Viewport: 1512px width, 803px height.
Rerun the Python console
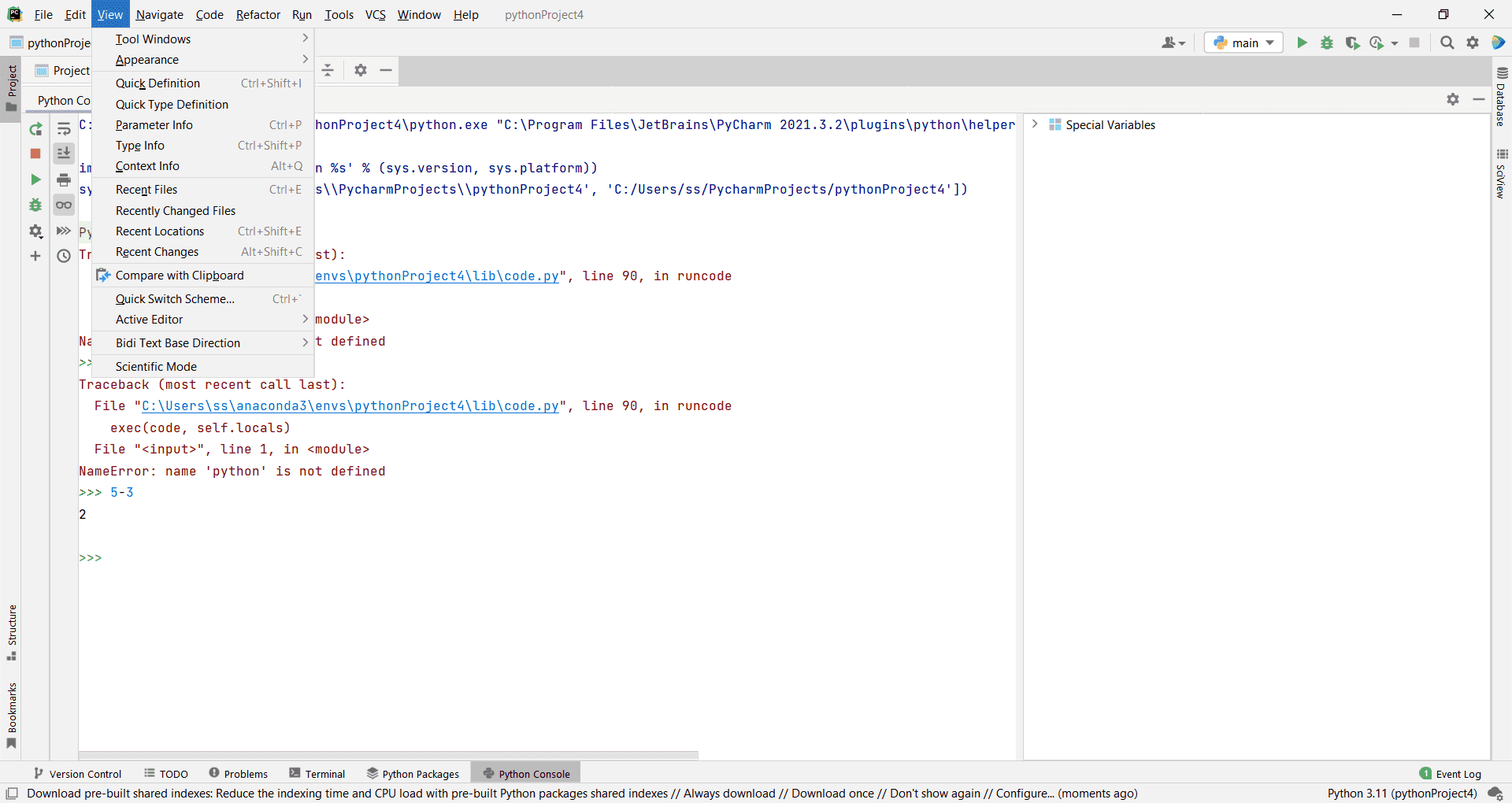click(x=35, y=129)
